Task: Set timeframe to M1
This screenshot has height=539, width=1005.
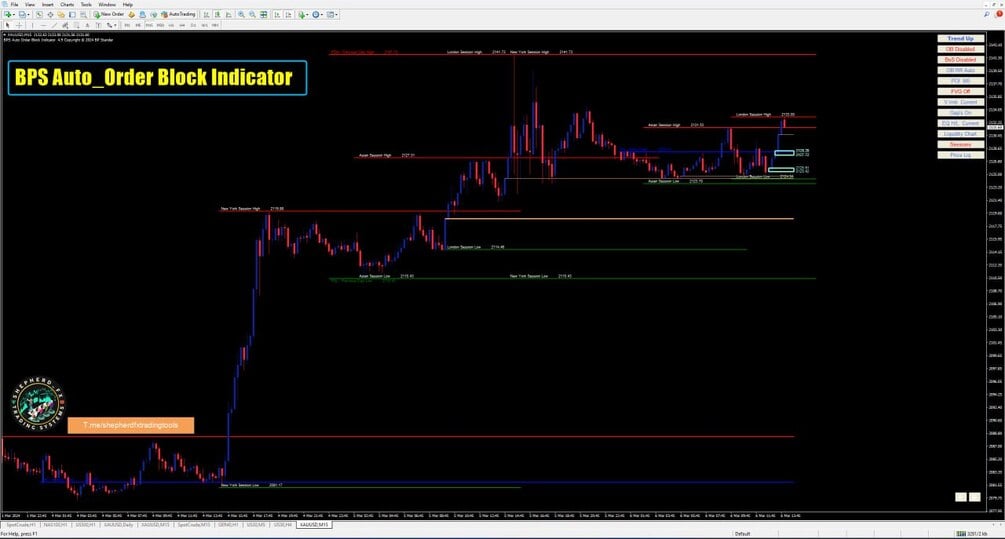Action: coord(127,25)
